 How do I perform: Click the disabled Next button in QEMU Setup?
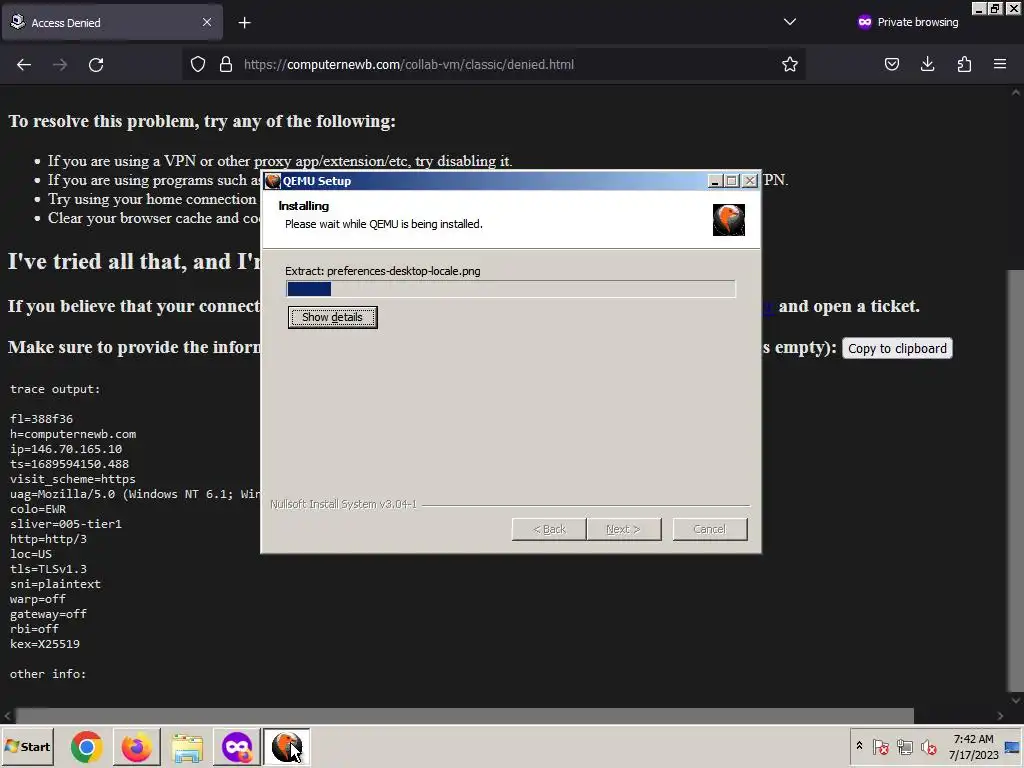pyautogui.click(x=624, y=529)
